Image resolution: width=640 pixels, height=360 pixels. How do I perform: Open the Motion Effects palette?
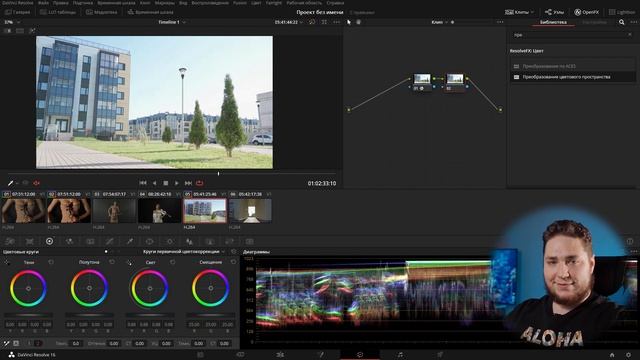point(90,241)
